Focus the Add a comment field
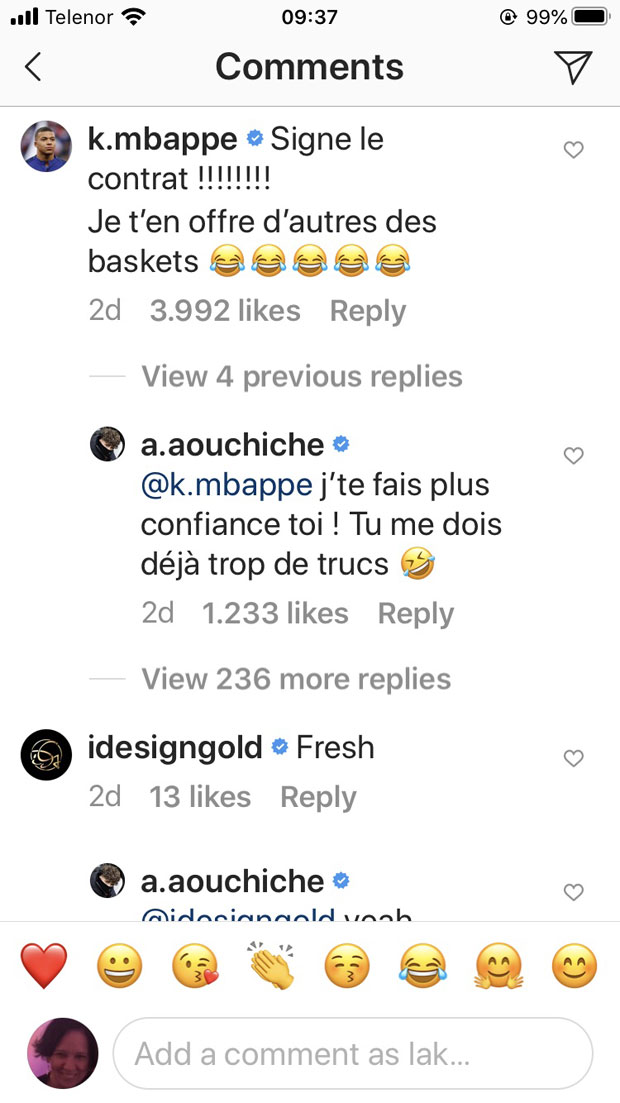 pos(352,1054)
